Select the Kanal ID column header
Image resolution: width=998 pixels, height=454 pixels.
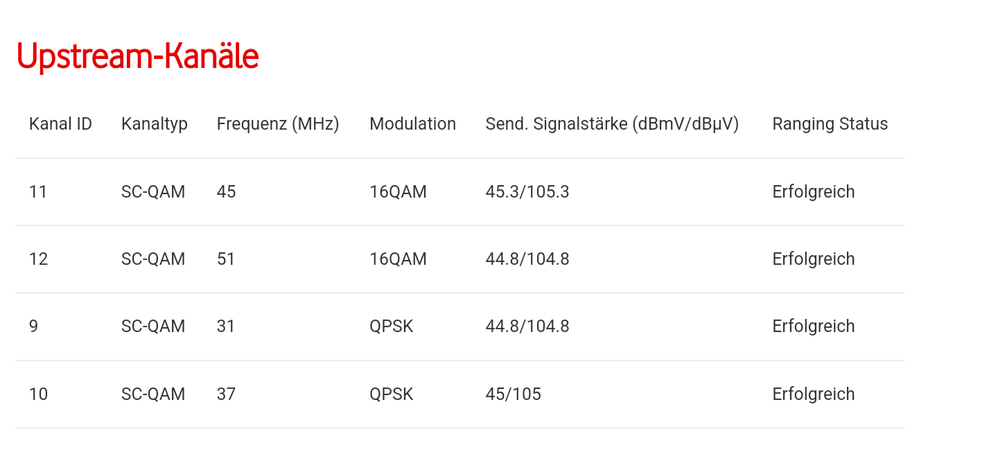click(x=60, y=124)
